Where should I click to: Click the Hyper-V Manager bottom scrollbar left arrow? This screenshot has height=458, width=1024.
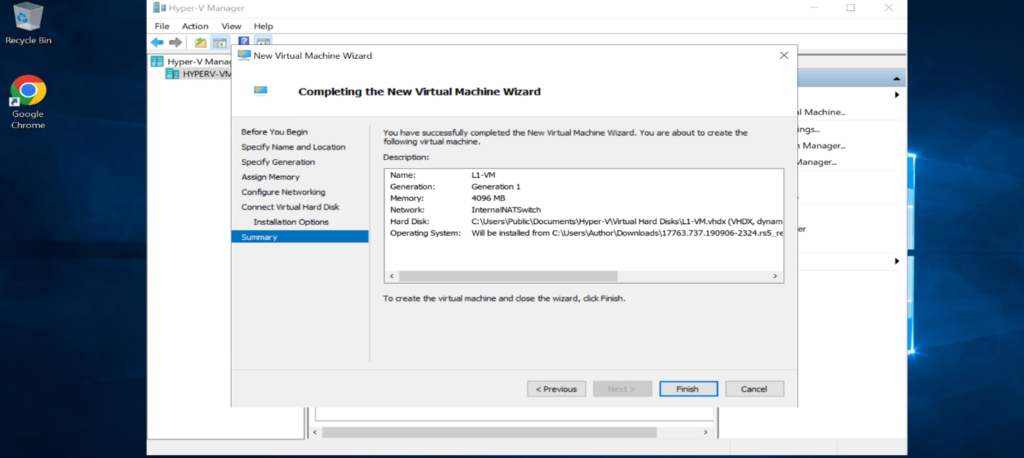pos(314,433)
